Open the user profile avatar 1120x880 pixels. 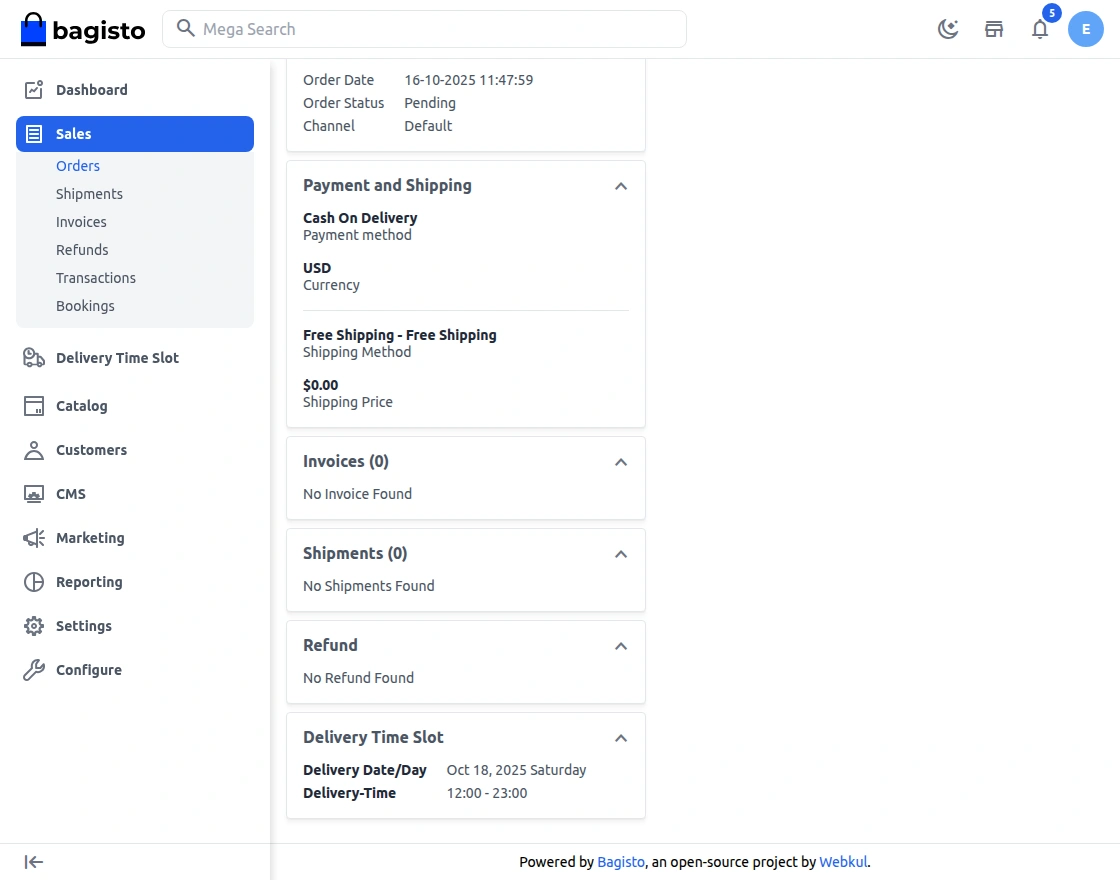[x=1086, y=29]
